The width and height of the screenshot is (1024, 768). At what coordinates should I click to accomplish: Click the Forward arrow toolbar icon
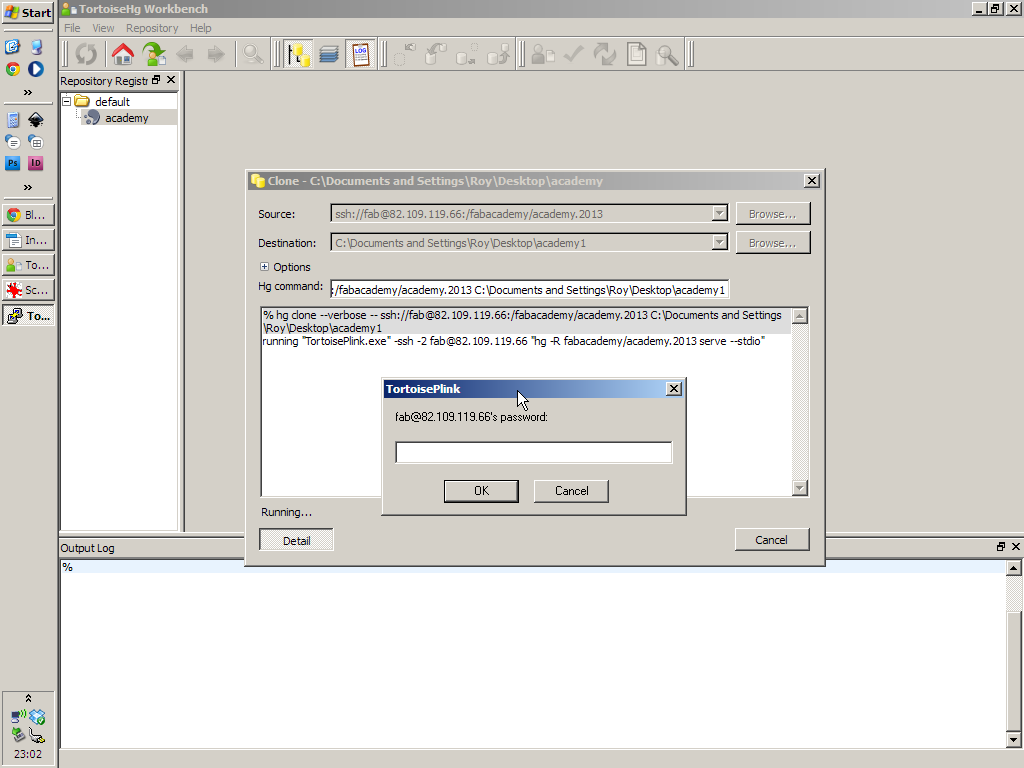pos(216,54)
